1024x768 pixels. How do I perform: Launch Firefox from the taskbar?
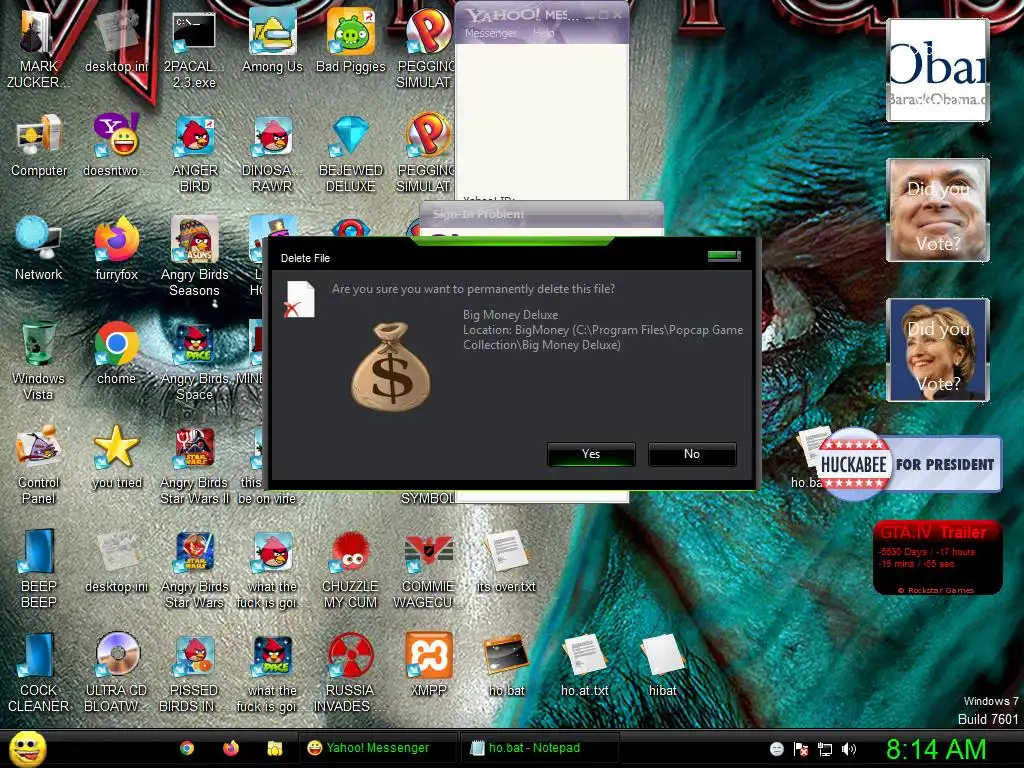pyautogui.click(x=231, y=748)
